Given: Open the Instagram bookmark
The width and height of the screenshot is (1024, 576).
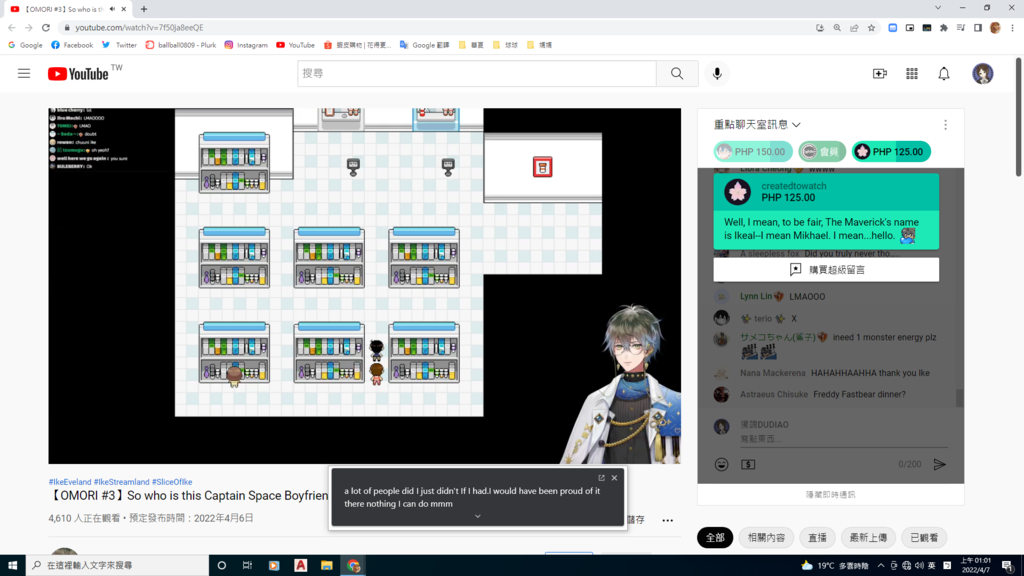Looking at the screenshot, I should point(246,45).
